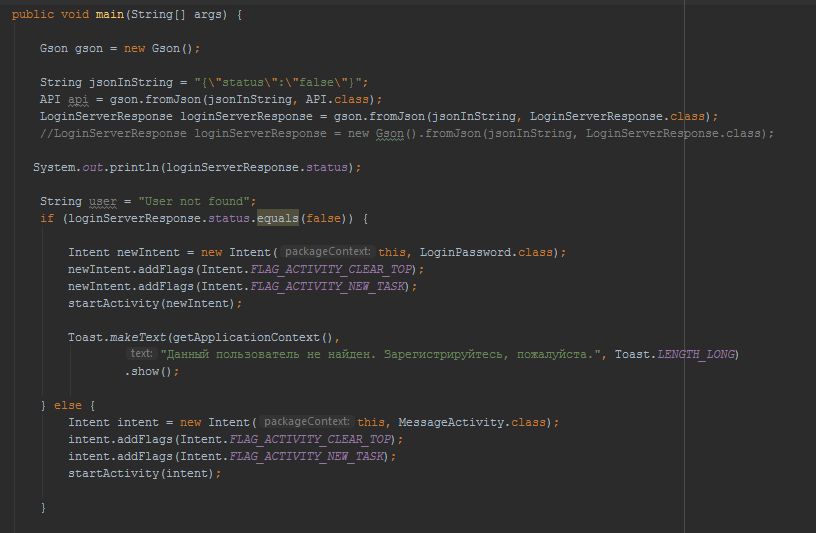Click FLAG_ACTIVITY_CLEAR_TOP on intent.addFlags line

[x=310, y=439]
